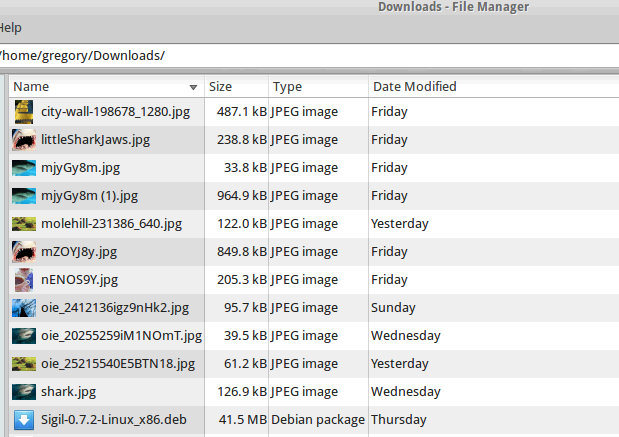The height and width of the screenshot is (437, 619).
Task: Click the oie_2412136igz9nHk2.jpg thumbnail icon
Action: 23,307
